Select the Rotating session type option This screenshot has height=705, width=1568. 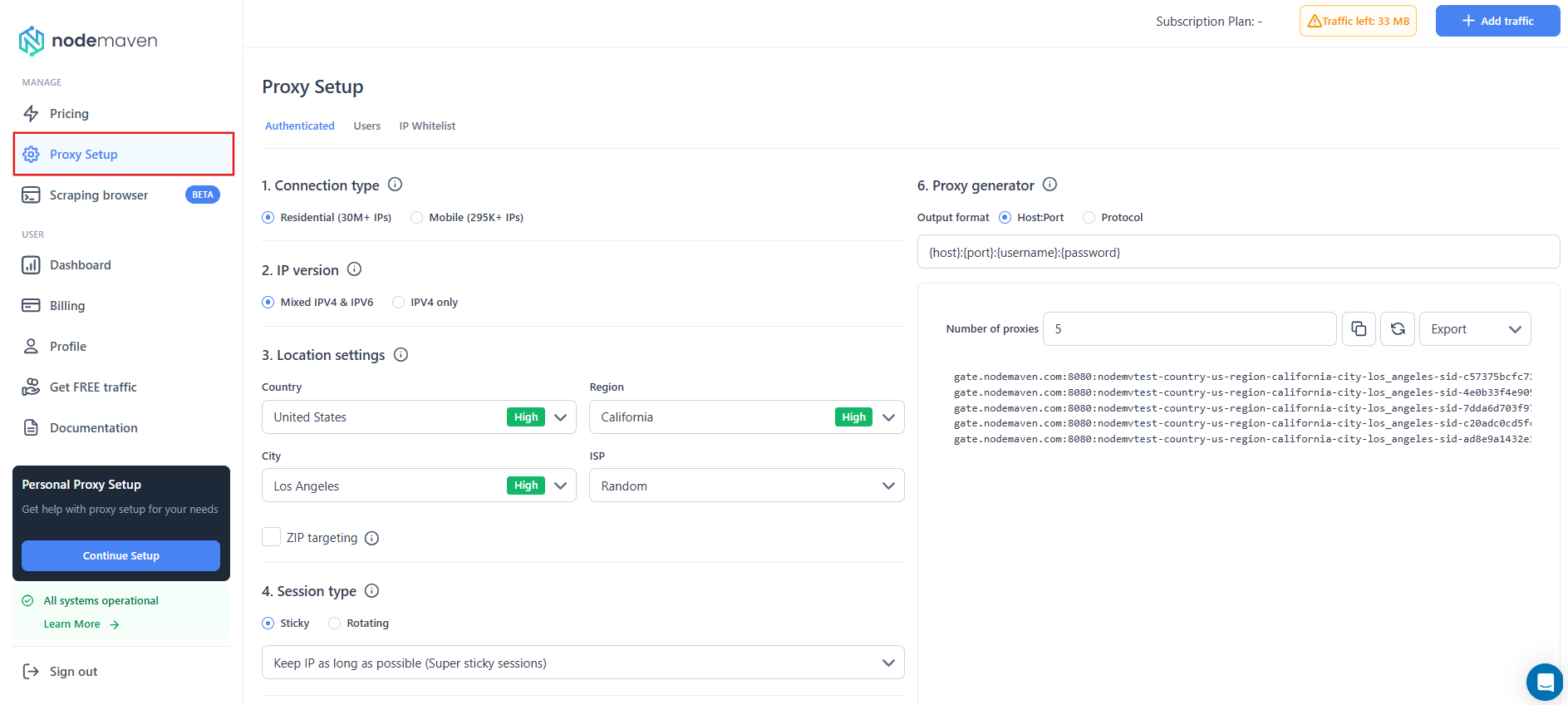pos(335,624)
